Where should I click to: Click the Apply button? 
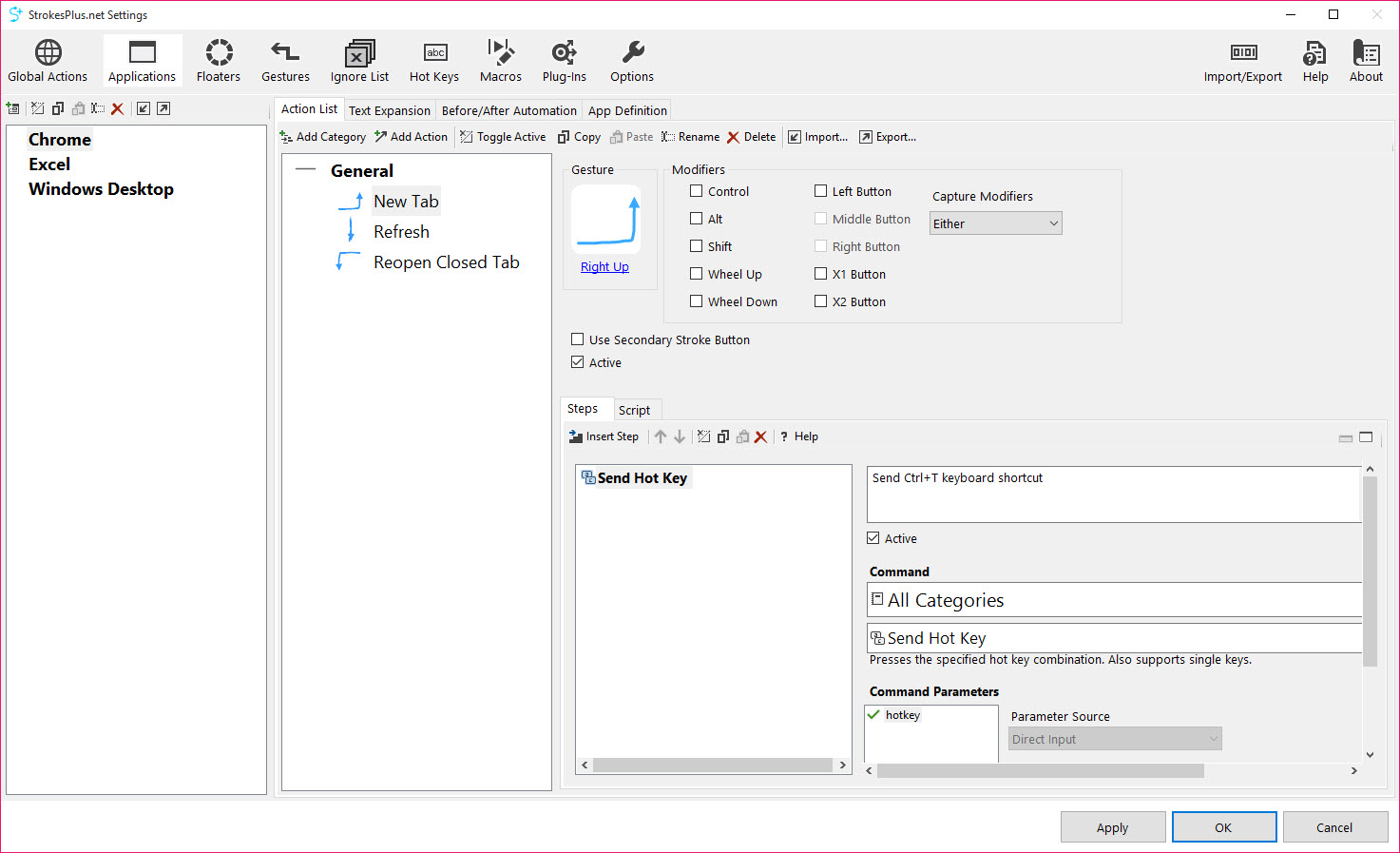1113,827
